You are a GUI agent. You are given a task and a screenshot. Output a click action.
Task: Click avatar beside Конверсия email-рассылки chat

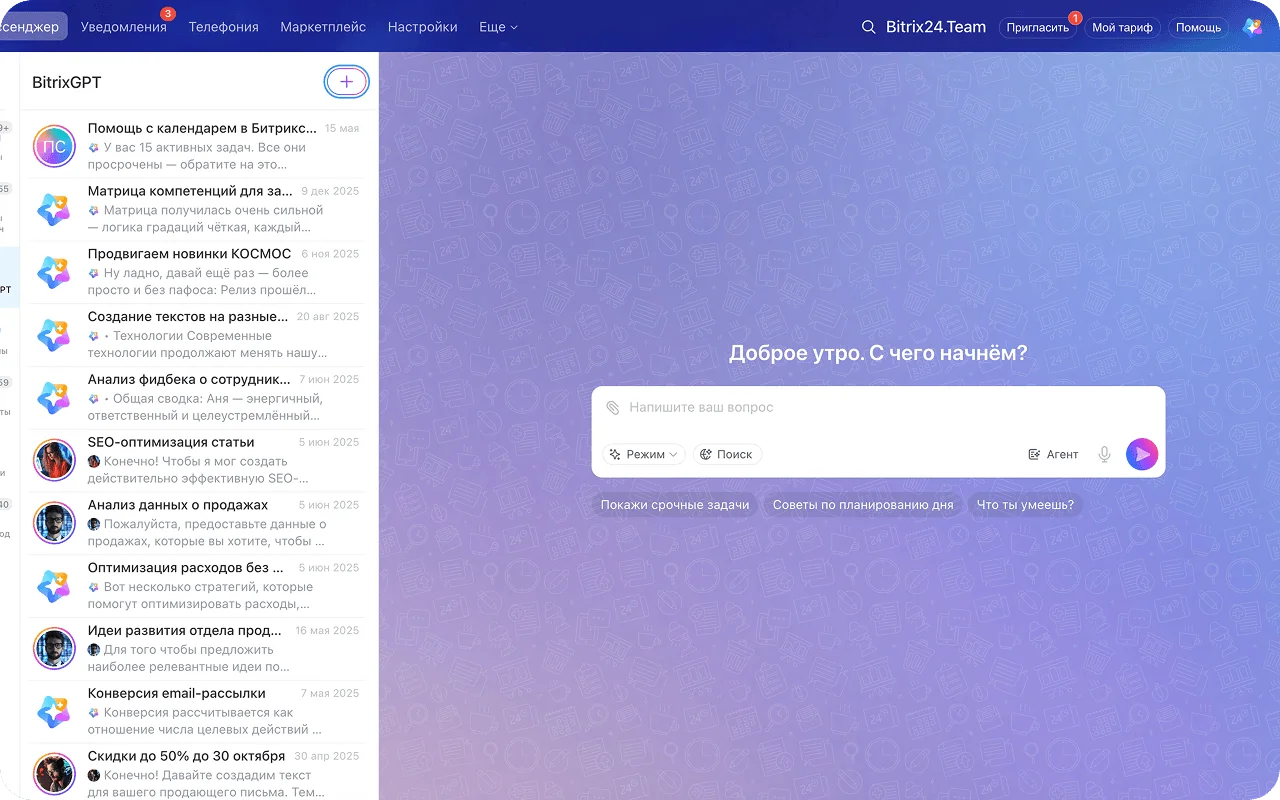click(x=54, y=712)
